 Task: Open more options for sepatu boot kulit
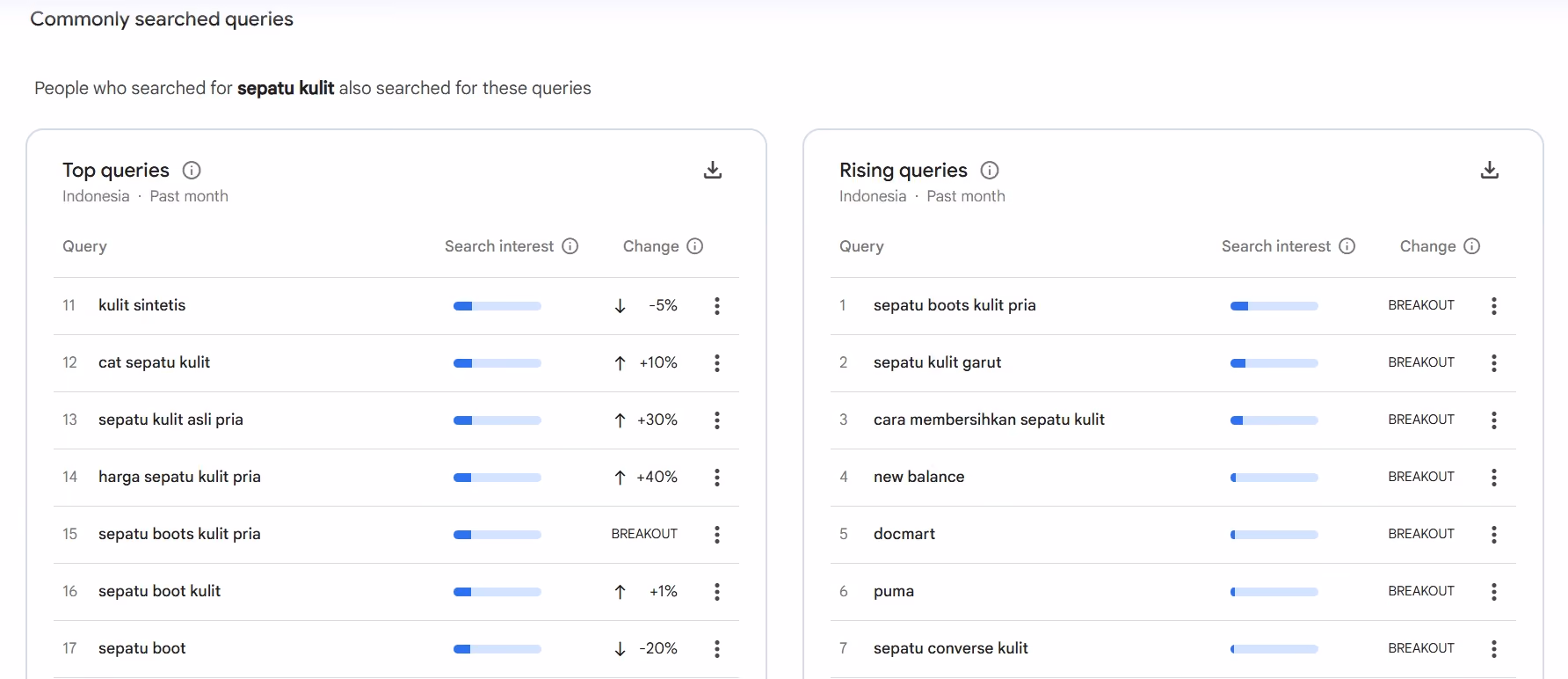pyautogui.click(x=717, y=592)
